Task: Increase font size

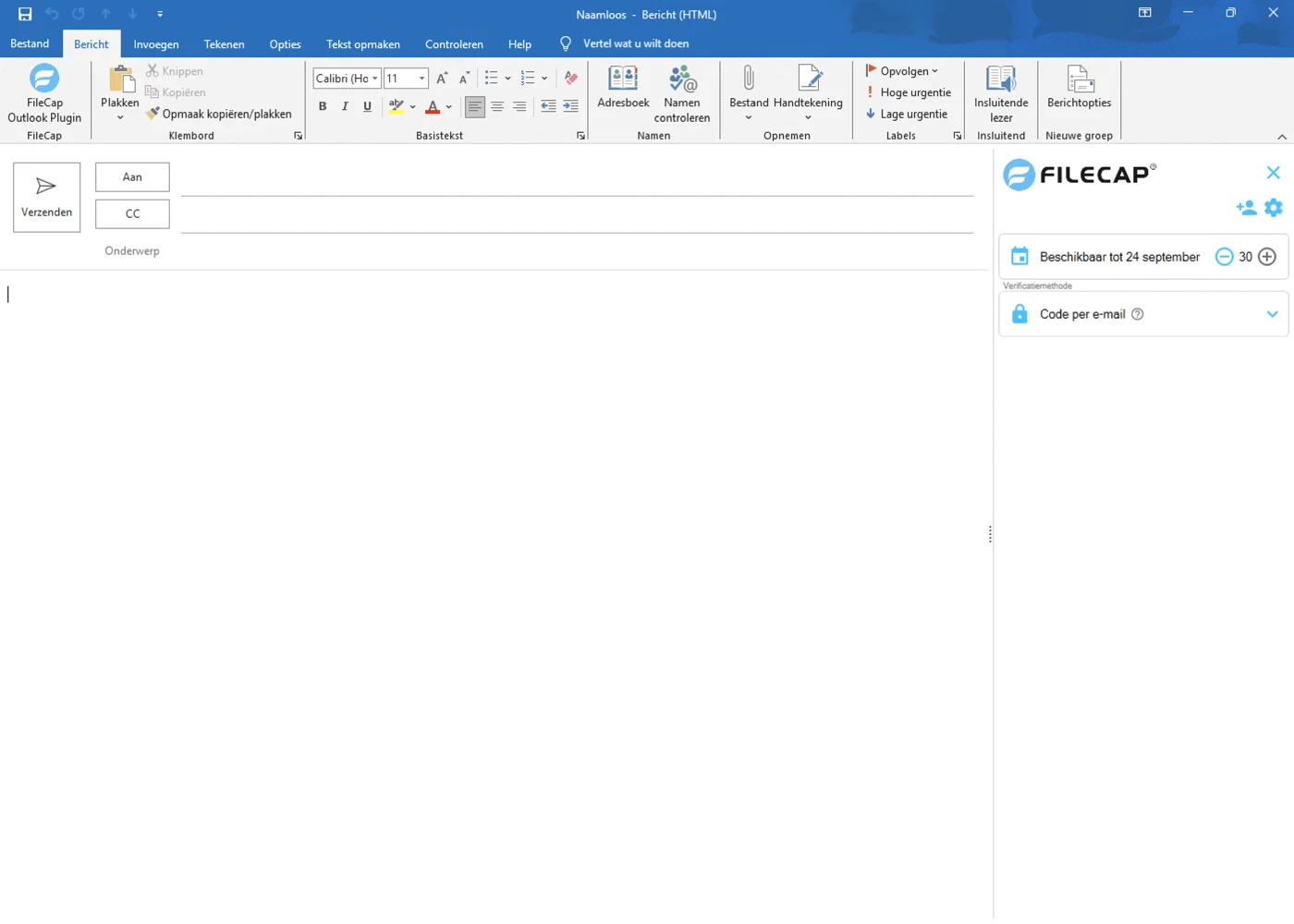Action: 442,79
